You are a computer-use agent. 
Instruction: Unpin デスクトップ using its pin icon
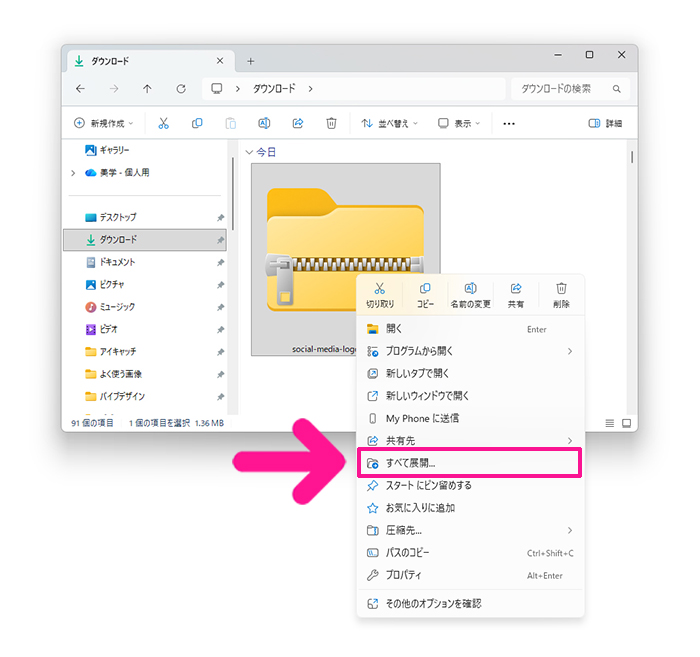click(221, 218)
